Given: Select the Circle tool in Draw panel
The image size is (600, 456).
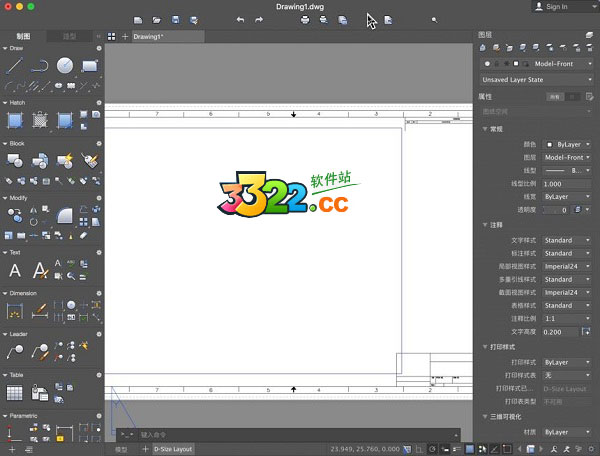Looking at the screenshot, I should click(65, 66).
